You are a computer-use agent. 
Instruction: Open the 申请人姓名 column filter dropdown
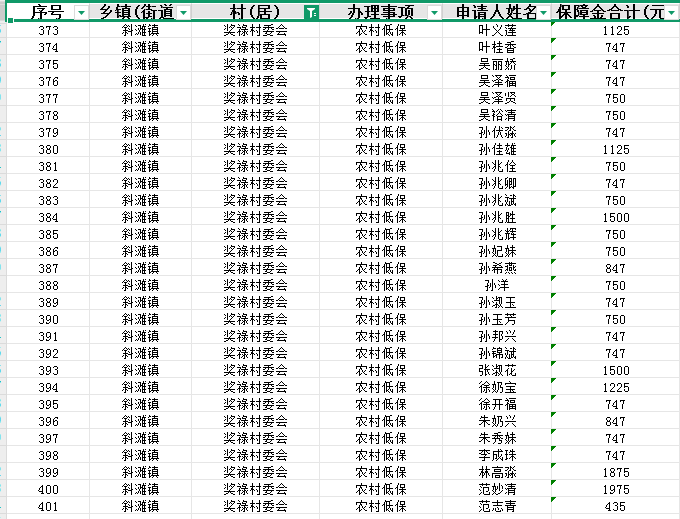(x=543, y=13)
